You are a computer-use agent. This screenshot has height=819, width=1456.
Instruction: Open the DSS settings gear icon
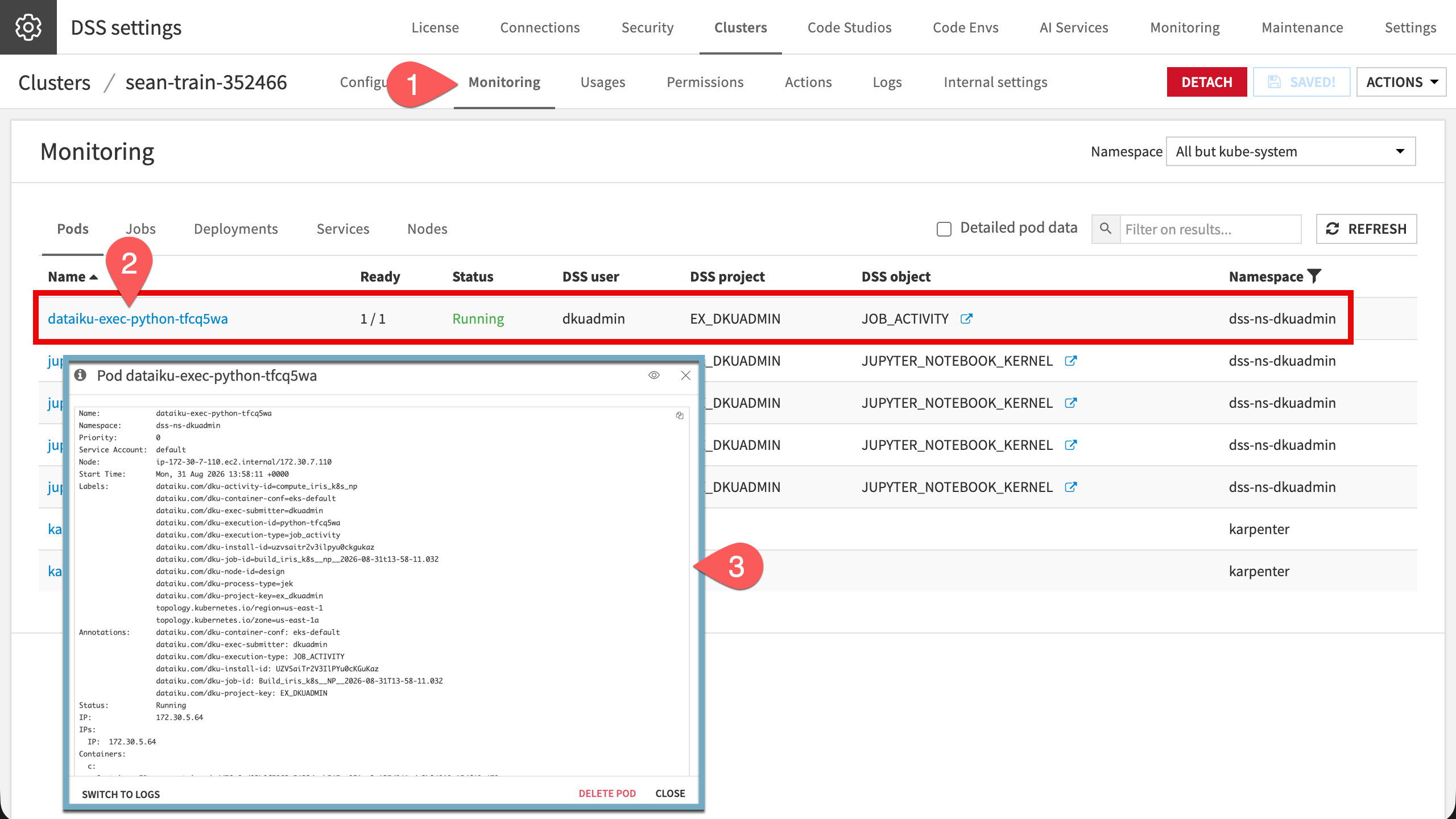click(x=28, y=27)
